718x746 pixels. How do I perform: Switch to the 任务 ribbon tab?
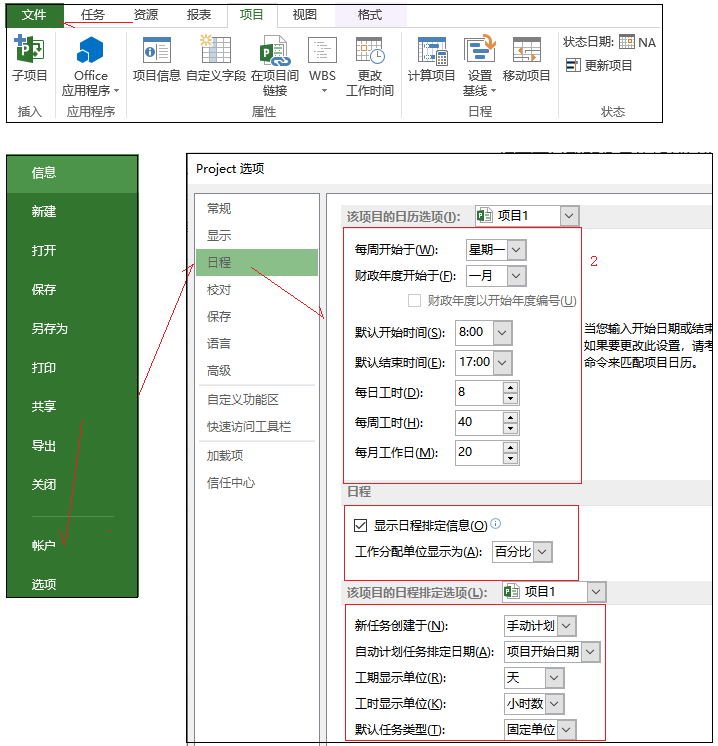click(x=92, y=15)
